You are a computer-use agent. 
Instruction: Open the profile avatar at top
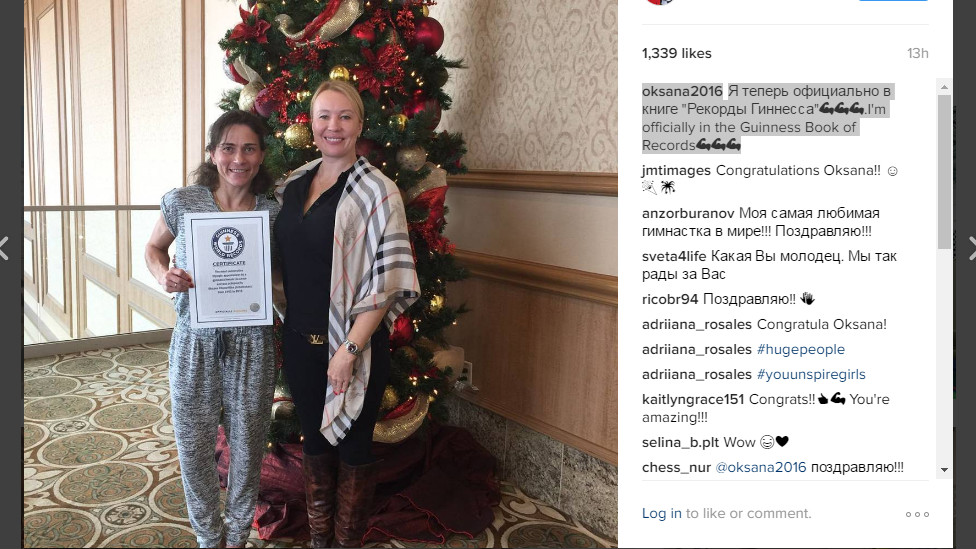660,2
